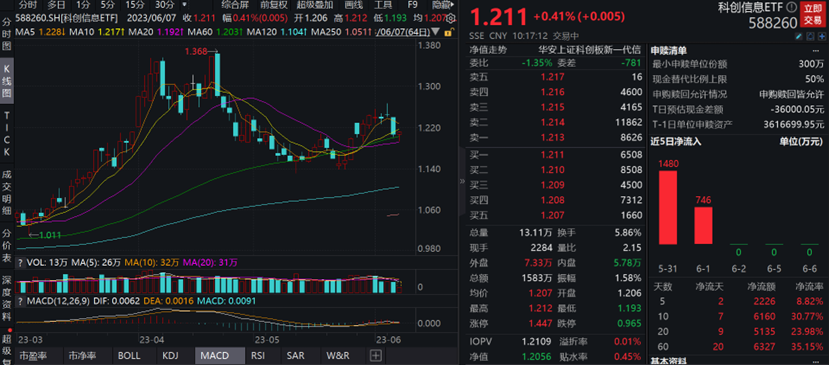Screen dimensions: 829x365
Task: Click 立即交易 trade button
Action: tap(813, 14)
